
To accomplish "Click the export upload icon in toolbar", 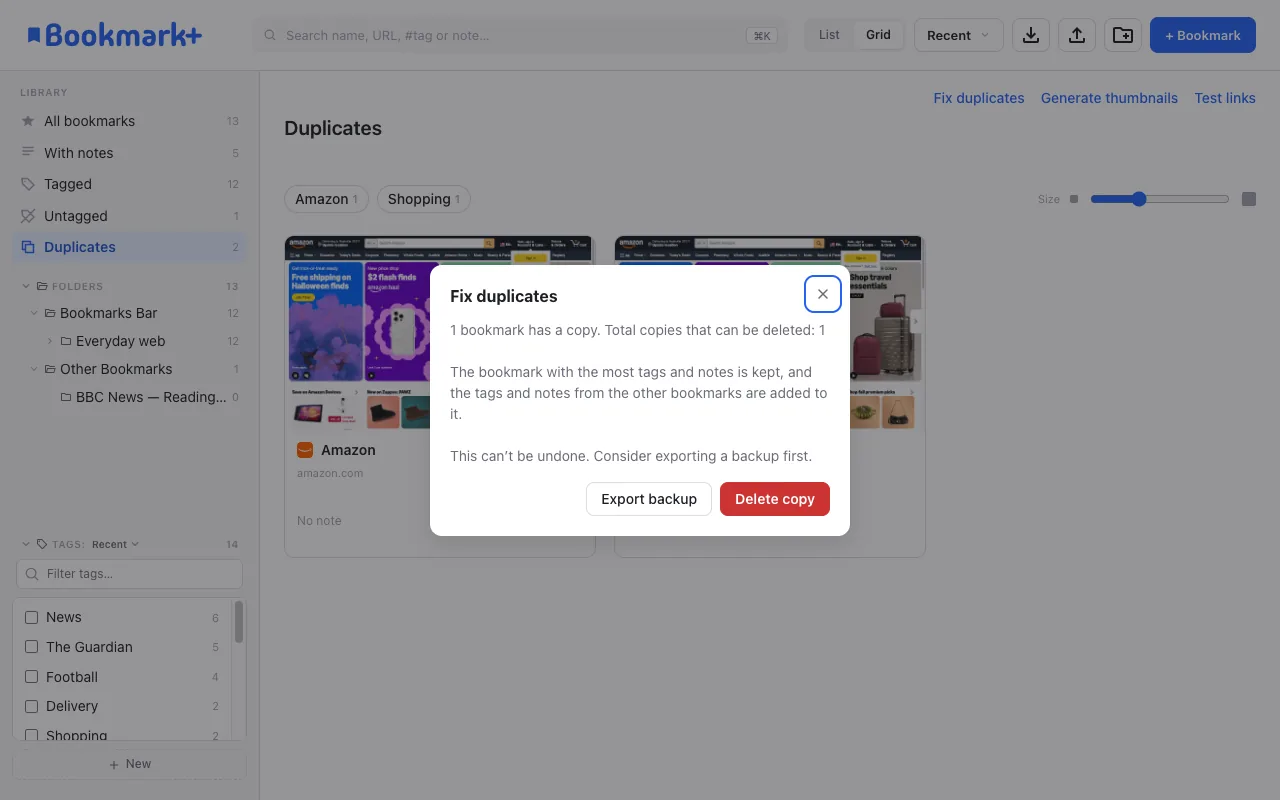I will point(1077,35).
